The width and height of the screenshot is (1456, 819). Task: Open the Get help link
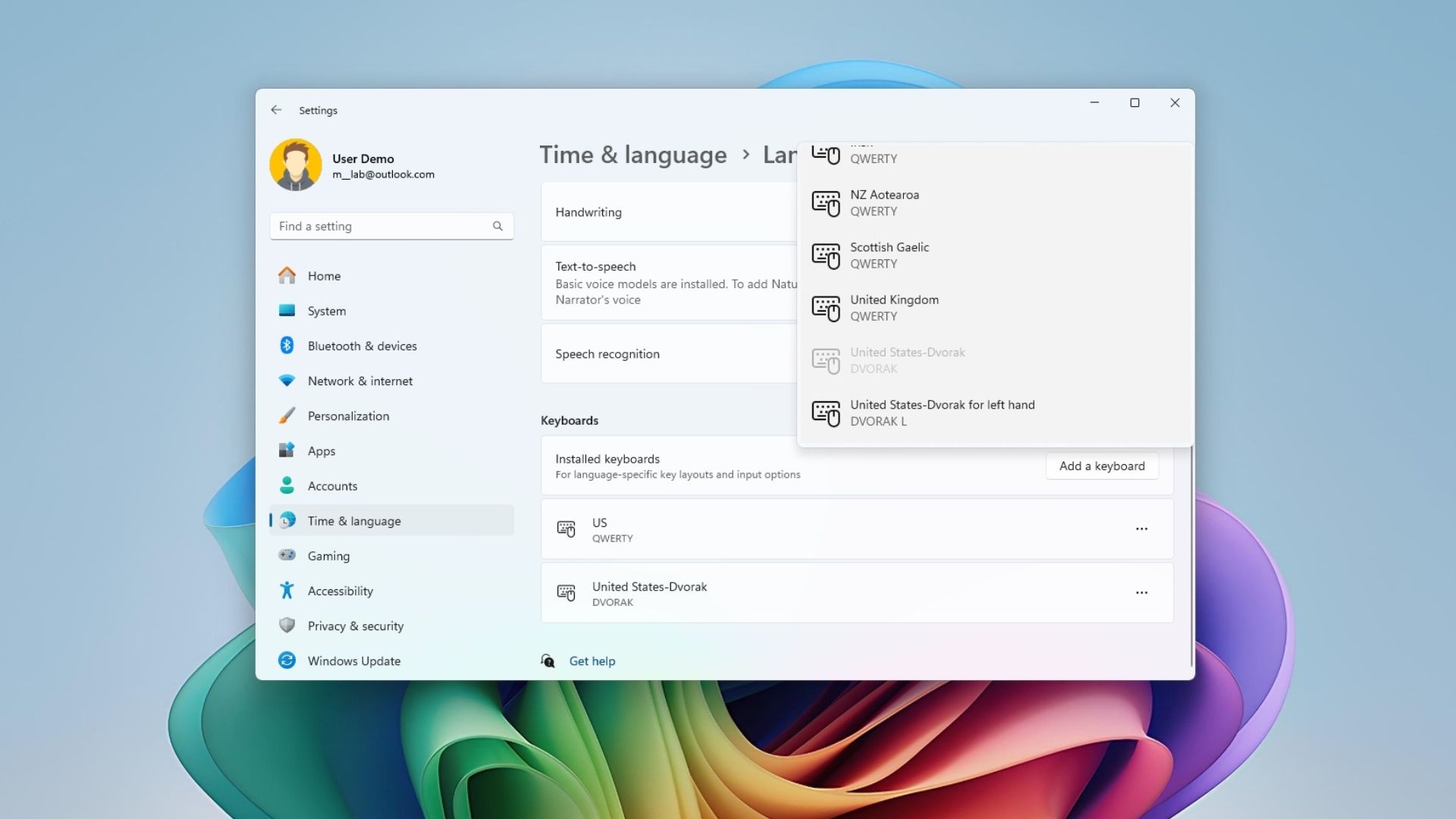[592, 661]
